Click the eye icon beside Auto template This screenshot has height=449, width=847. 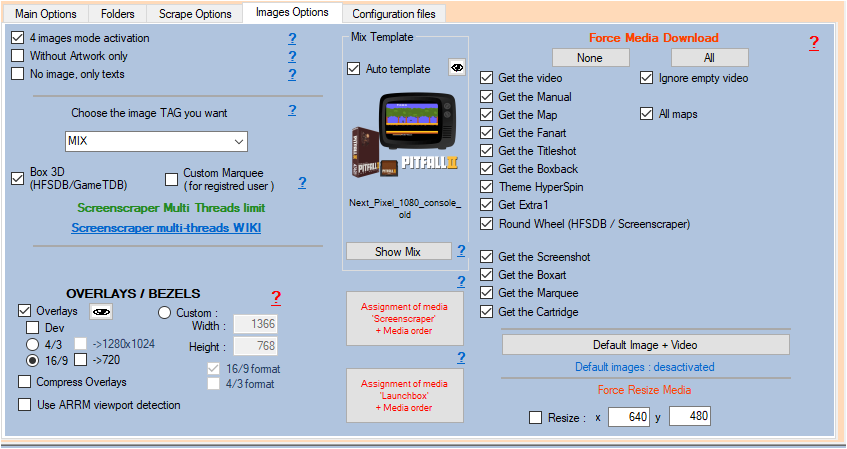tap(457, 69)
